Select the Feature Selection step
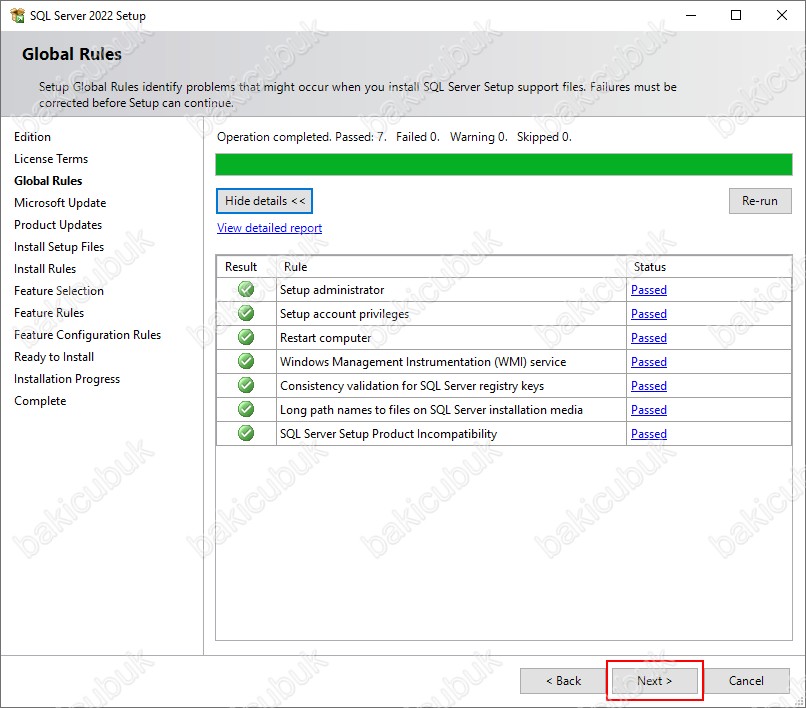 pyautogui.click(x=59, y=291)
